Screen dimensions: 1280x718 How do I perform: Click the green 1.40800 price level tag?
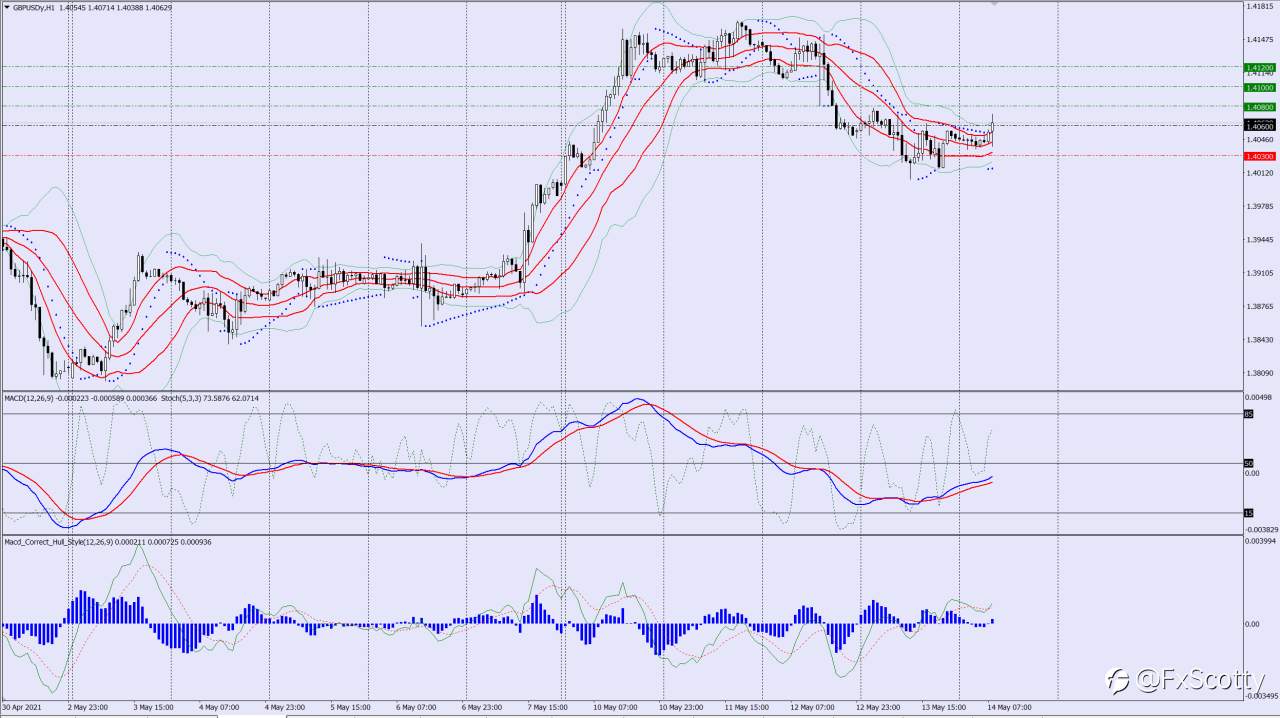(x=1258, y=106)
